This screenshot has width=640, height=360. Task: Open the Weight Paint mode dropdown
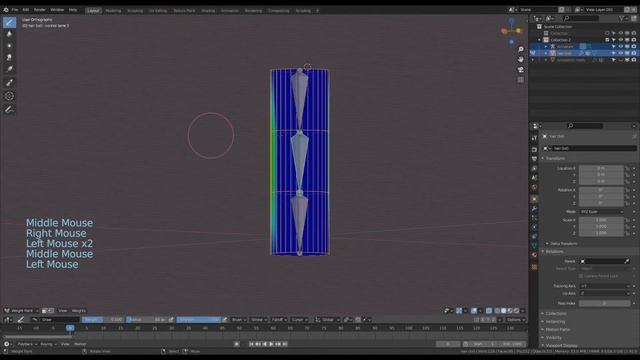[21, 311]
